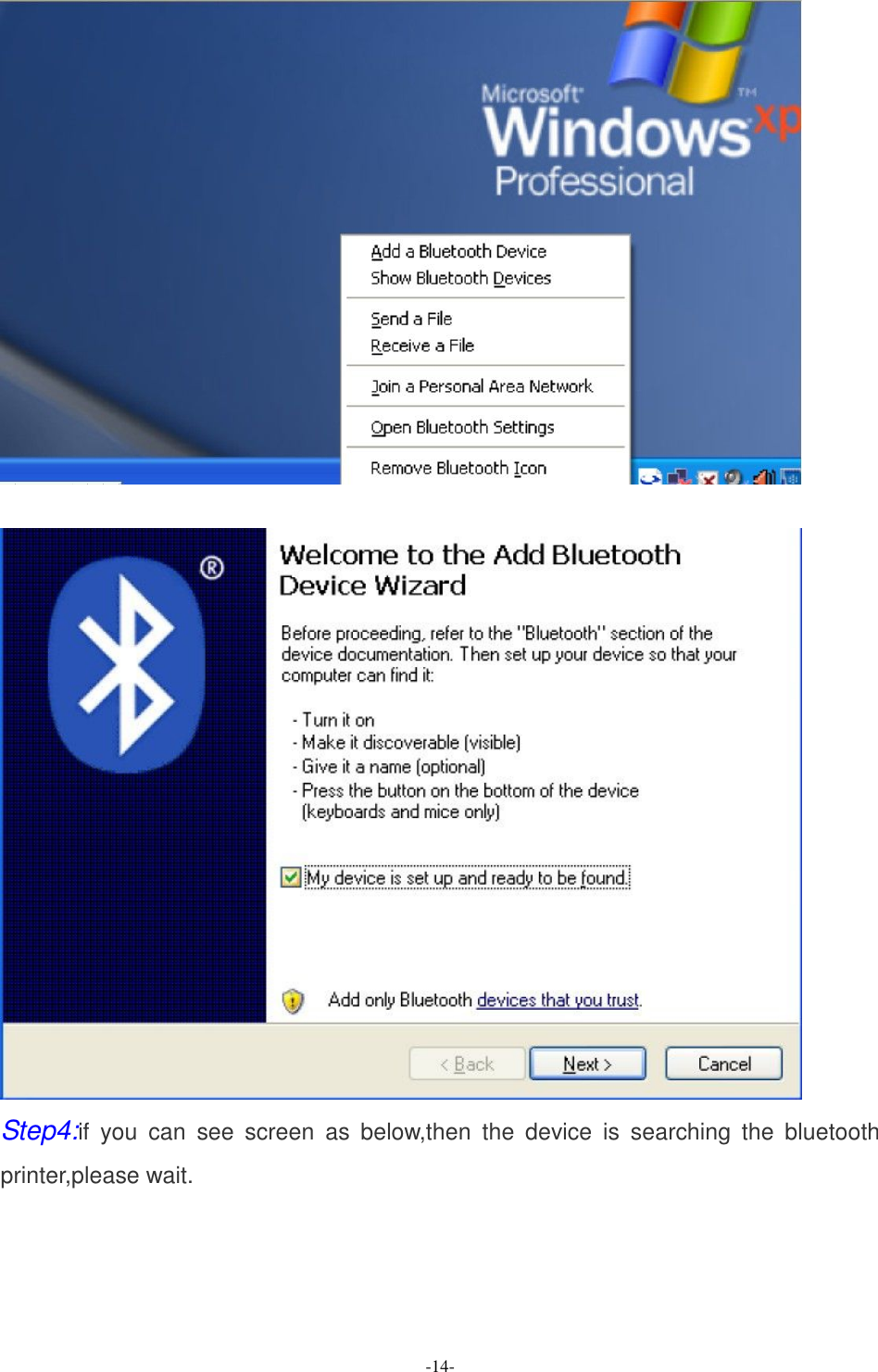Pick Send a File in context menu
Image resolution: width=878 pixels, height=1372 pixels.
coord(411,319)
